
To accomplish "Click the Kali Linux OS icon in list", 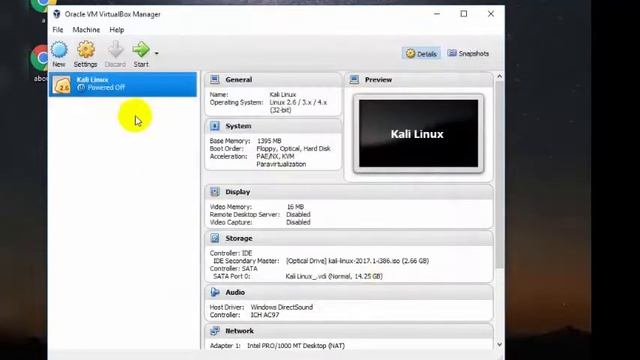I will 62,85.
